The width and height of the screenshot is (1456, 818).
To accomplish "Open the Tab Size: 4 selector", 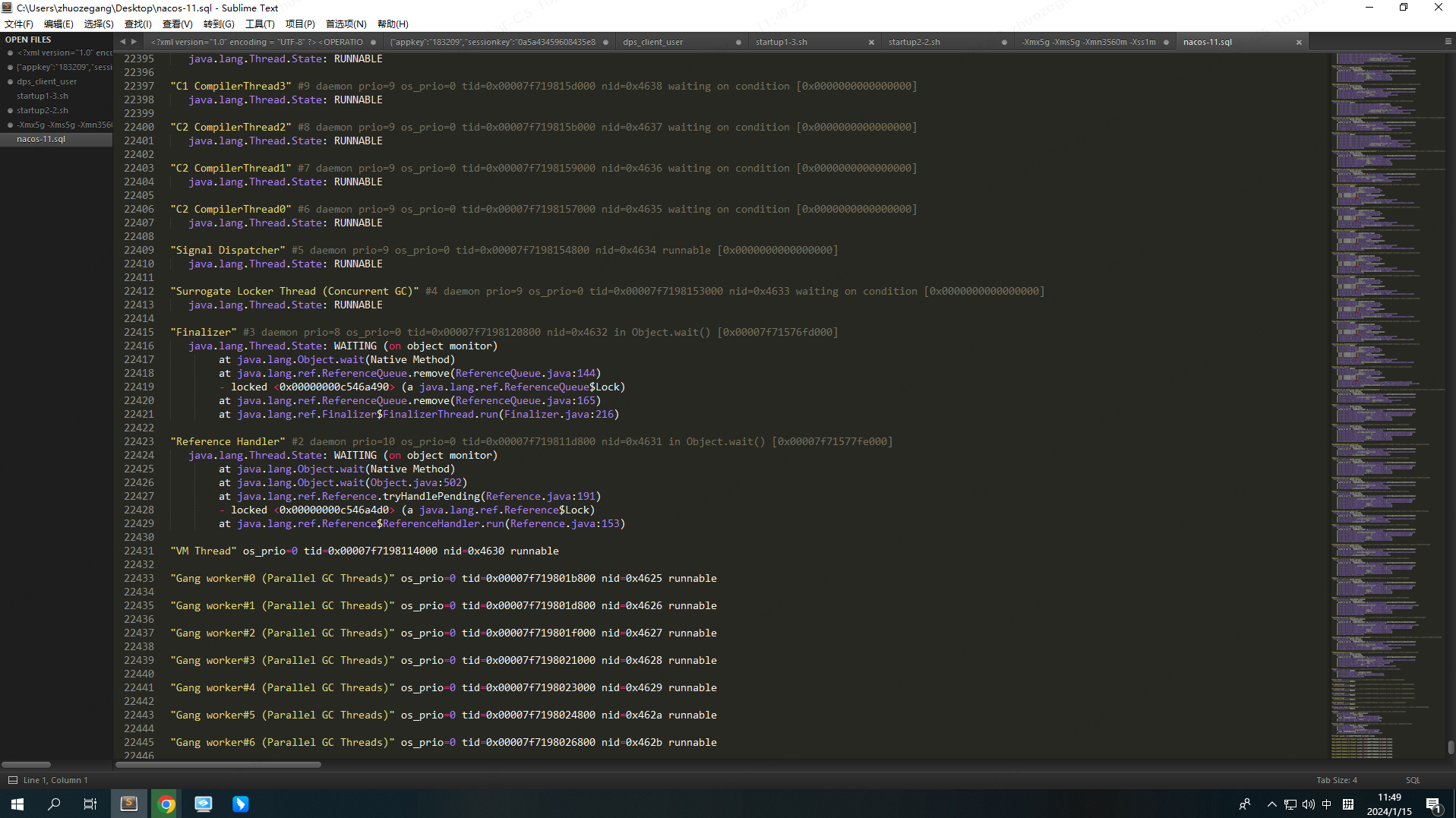I will click(1336, 780).
